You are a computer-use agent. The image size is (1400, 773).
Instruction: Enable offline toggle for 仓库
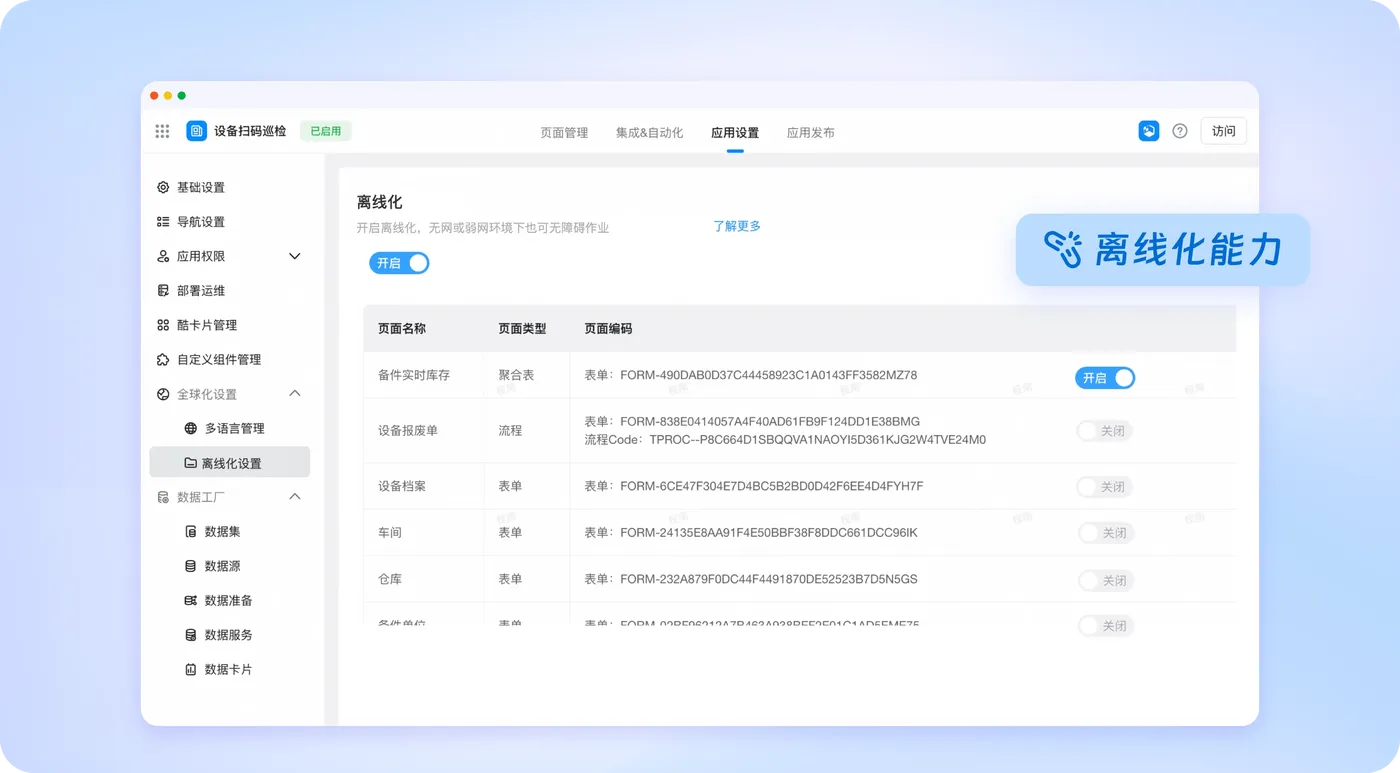tap(1106, 580)
